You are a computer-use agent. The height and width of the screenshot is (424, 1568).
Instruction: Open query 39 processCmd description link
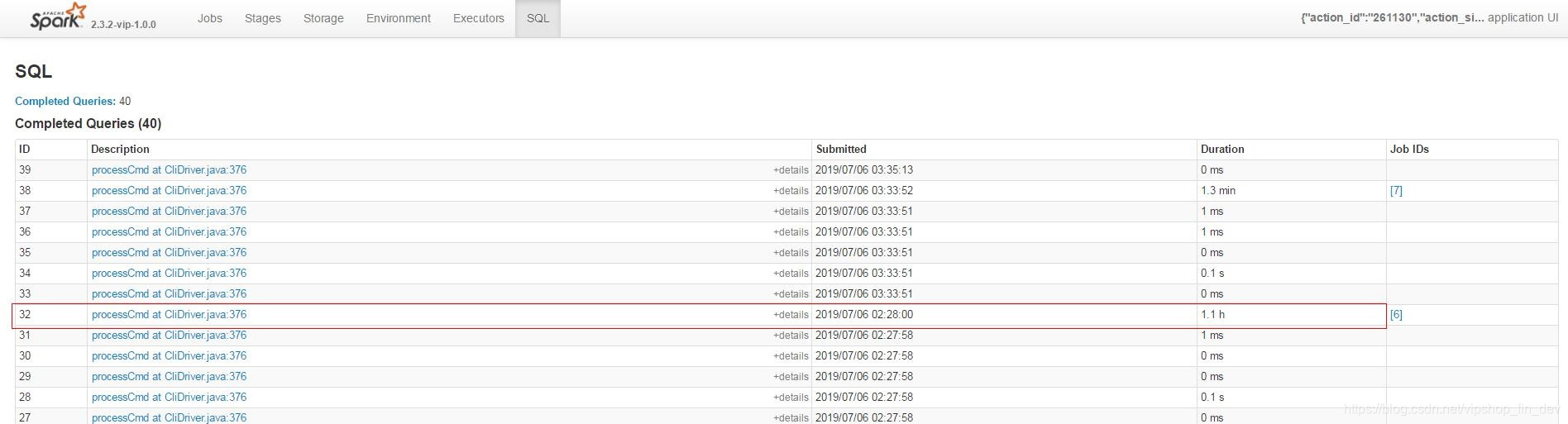tap(170, 170)
